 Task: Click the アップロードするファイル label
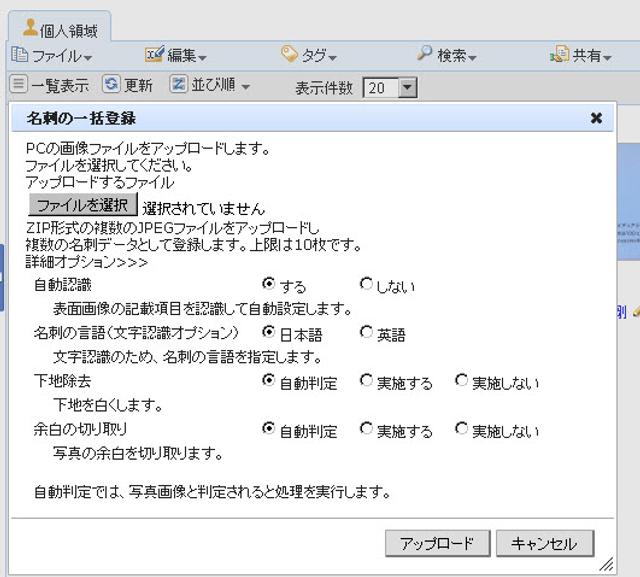[x=100, y=182]
